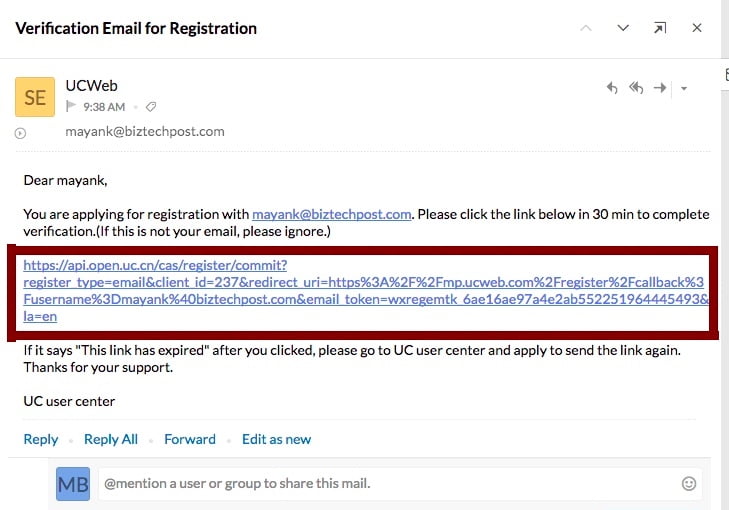Open the mayank@biztechpost.com link in body
This screenshot has height=510, width=729.
(x=331, y=214)
